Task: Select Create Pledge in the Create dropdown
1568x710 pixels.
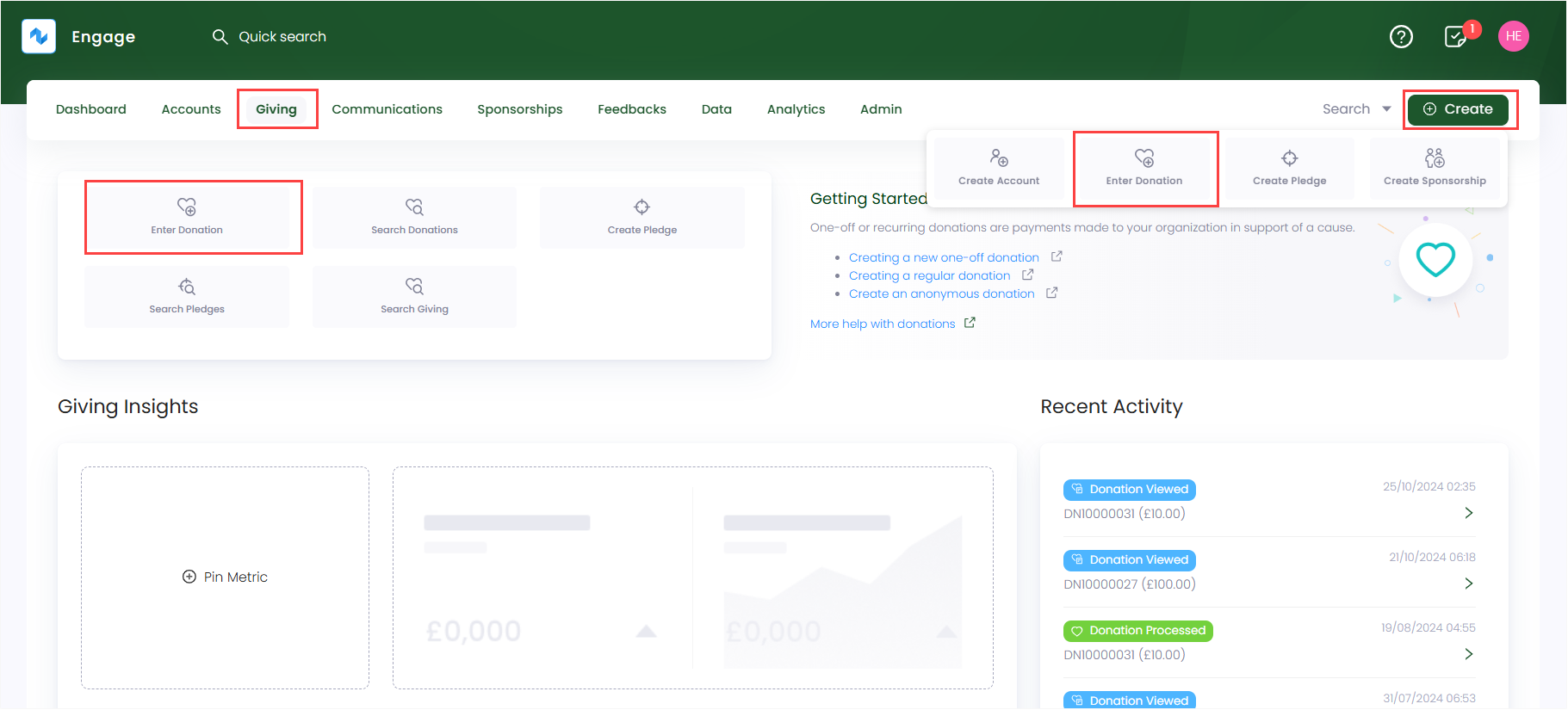Action: [x=1289, y=168]
